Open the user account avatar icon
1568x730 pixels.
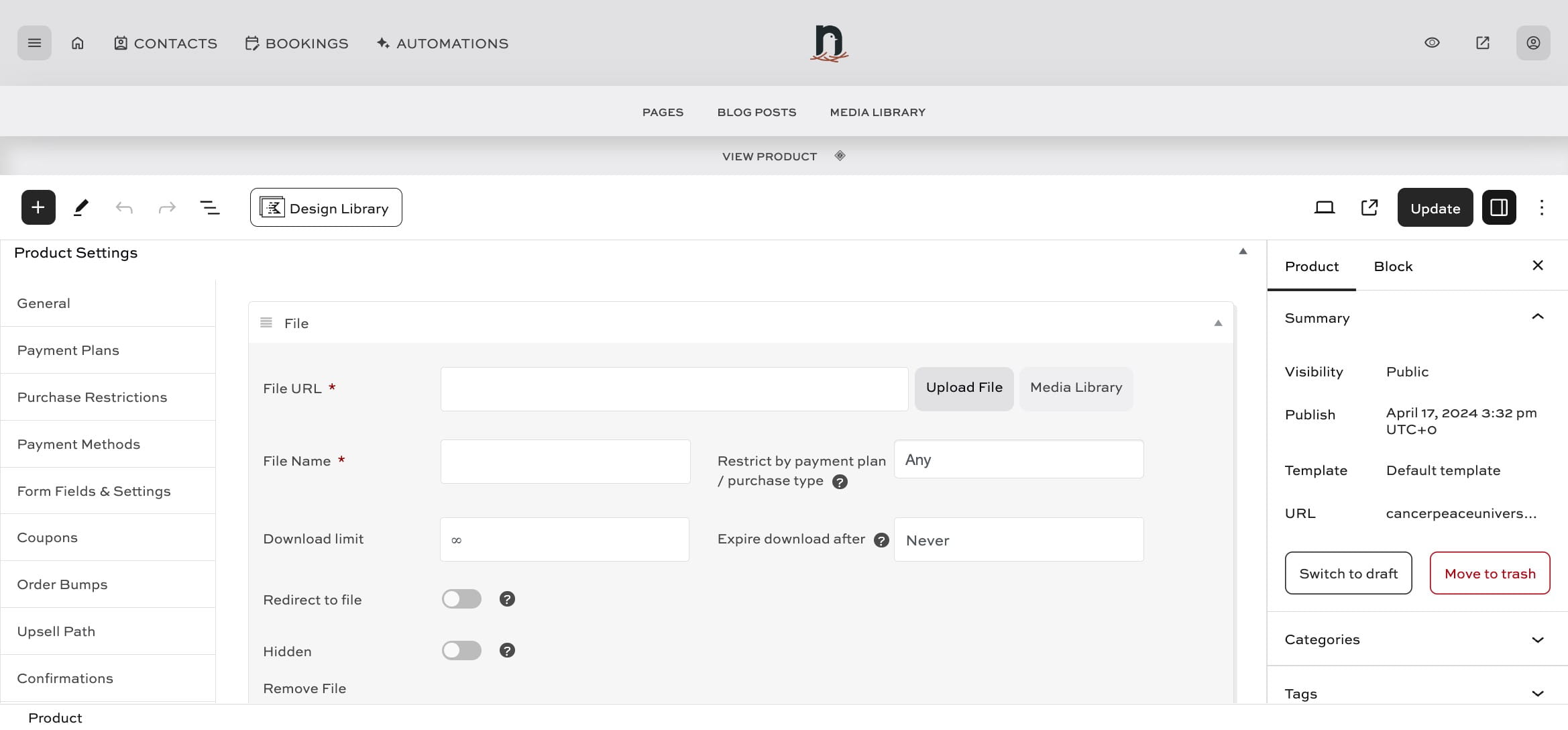(1533, 43)
